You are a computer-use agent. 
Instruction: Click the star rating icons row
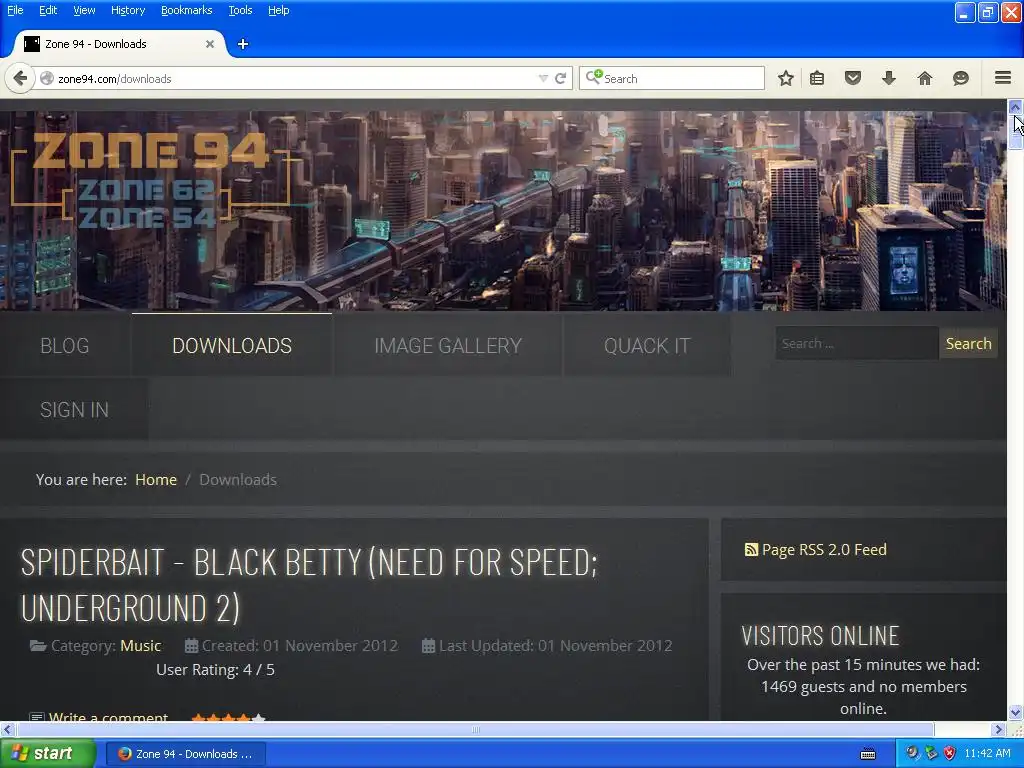coord(229,718)
